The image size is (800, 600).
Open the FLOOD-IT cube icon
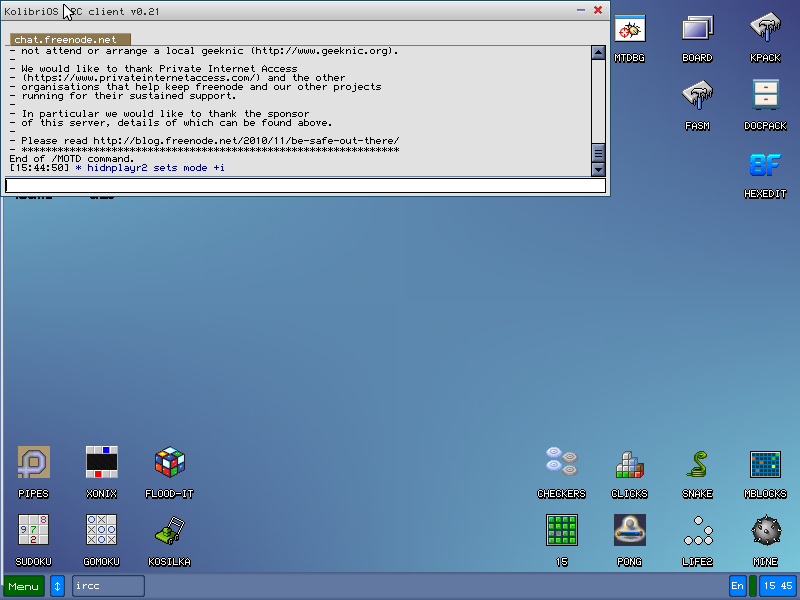(169, 463)
